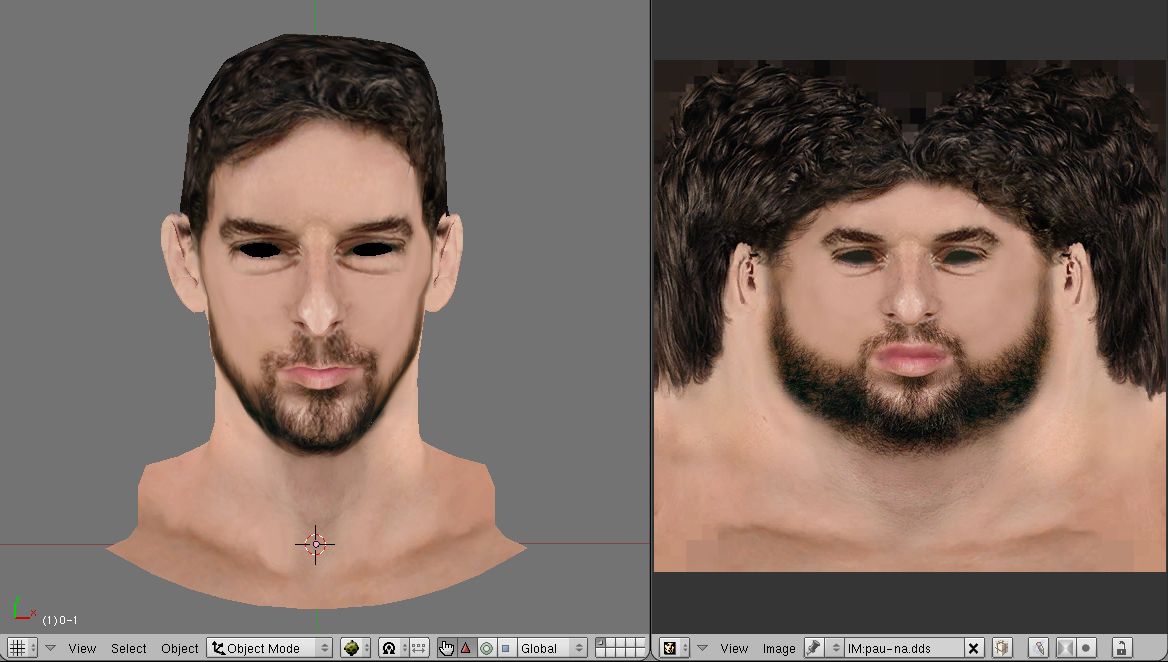
Task: Open the viewport draw type selector
Action: coord(355,648)
